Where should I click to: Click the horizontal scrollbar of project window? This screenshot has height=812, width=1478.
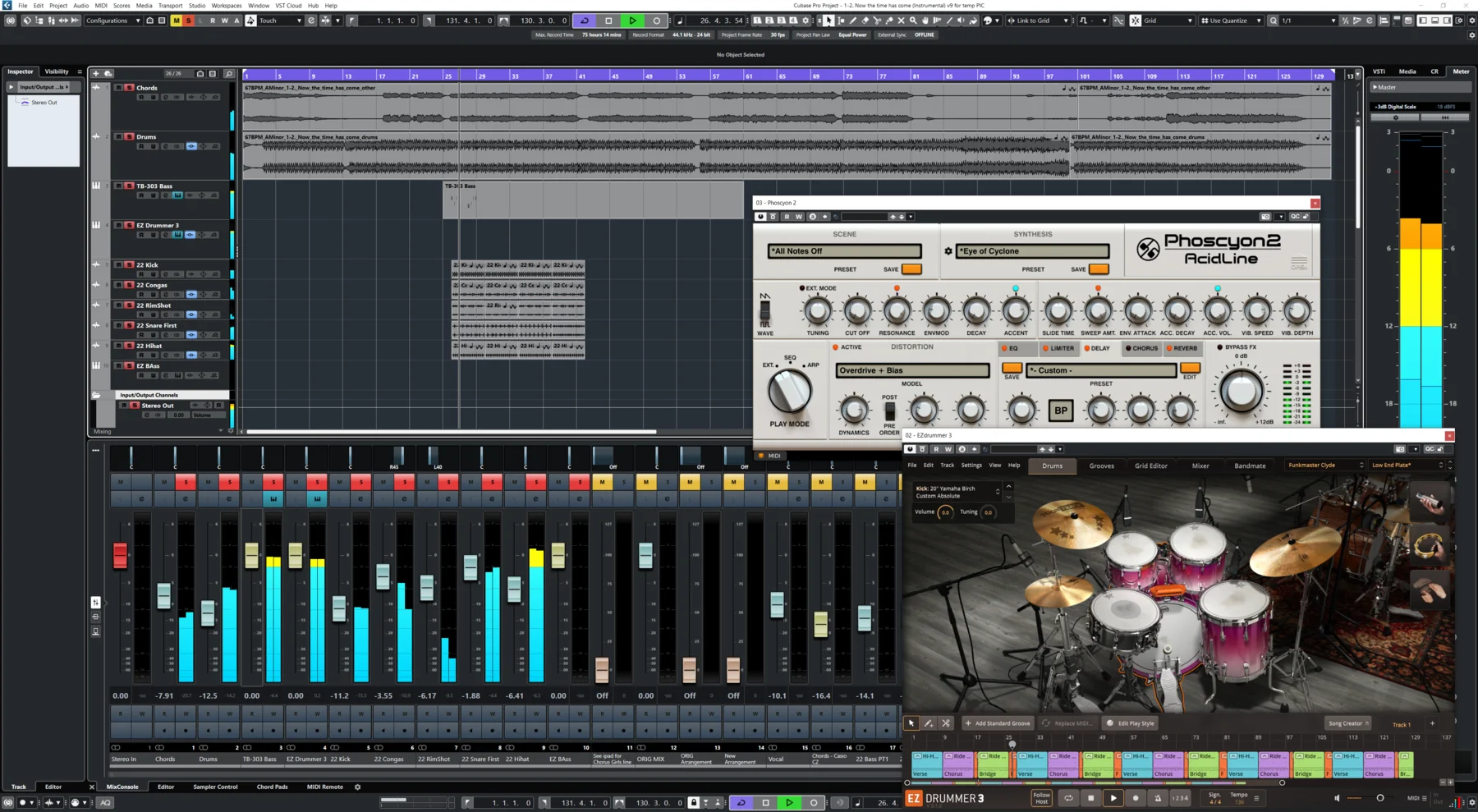[x=452, y=431]
